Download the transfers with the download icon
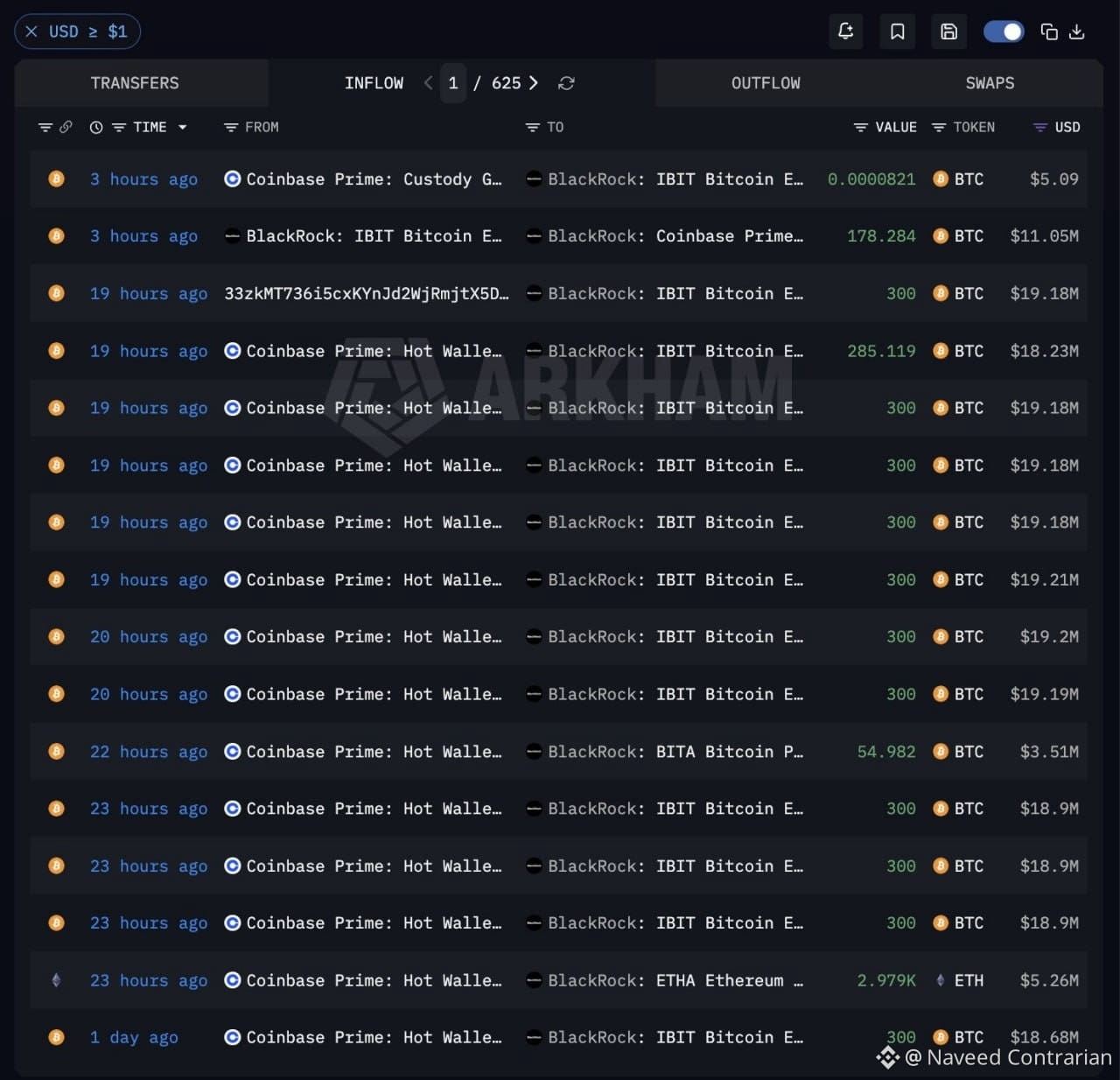1120x1080 pixels. pos(1077,32)
